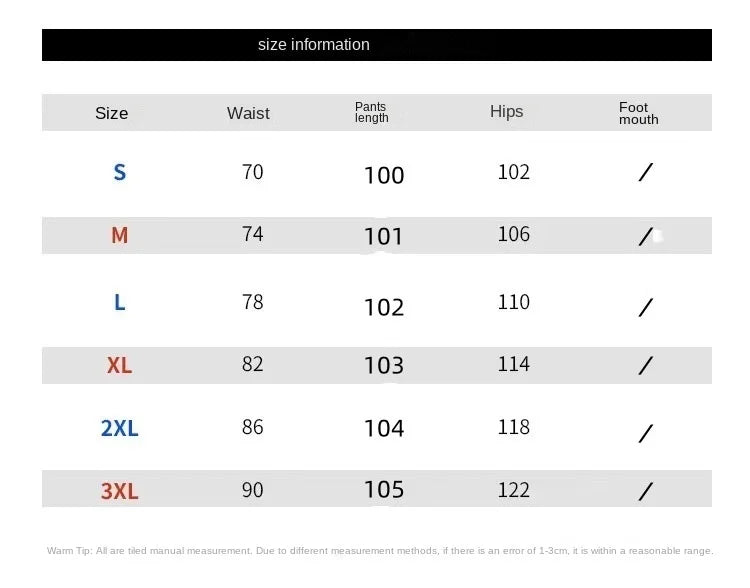
Task: Select the red '3XL' size label
Action: [120, 491]
